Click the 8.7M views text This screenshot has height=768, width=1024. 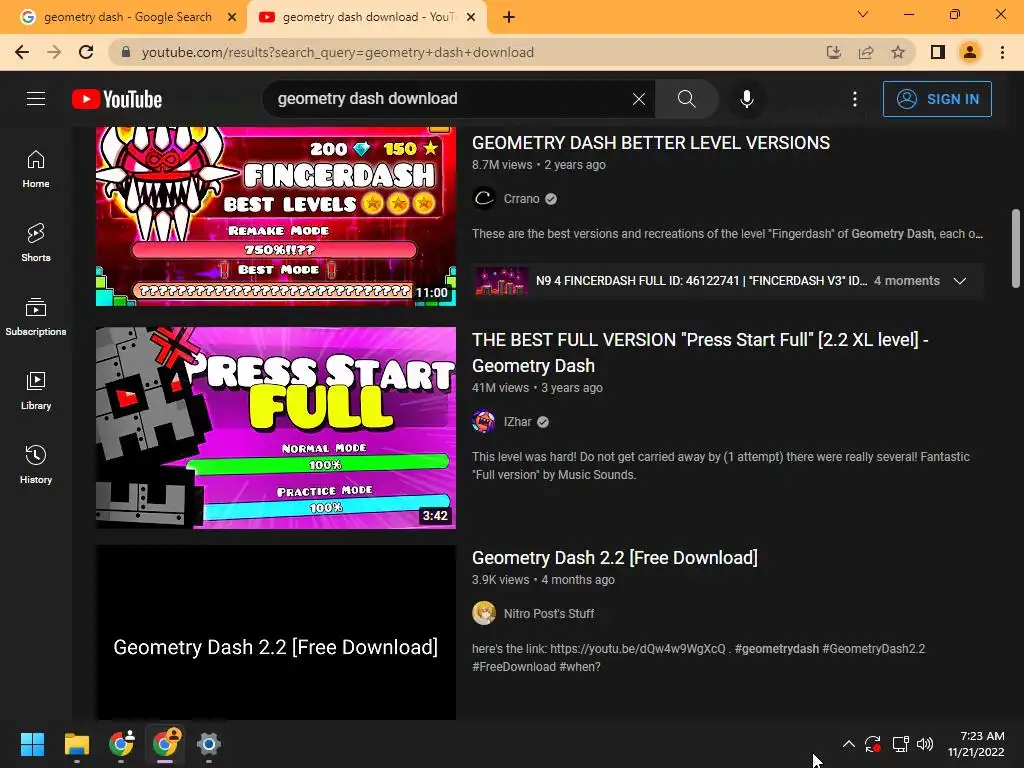[502, 165]
